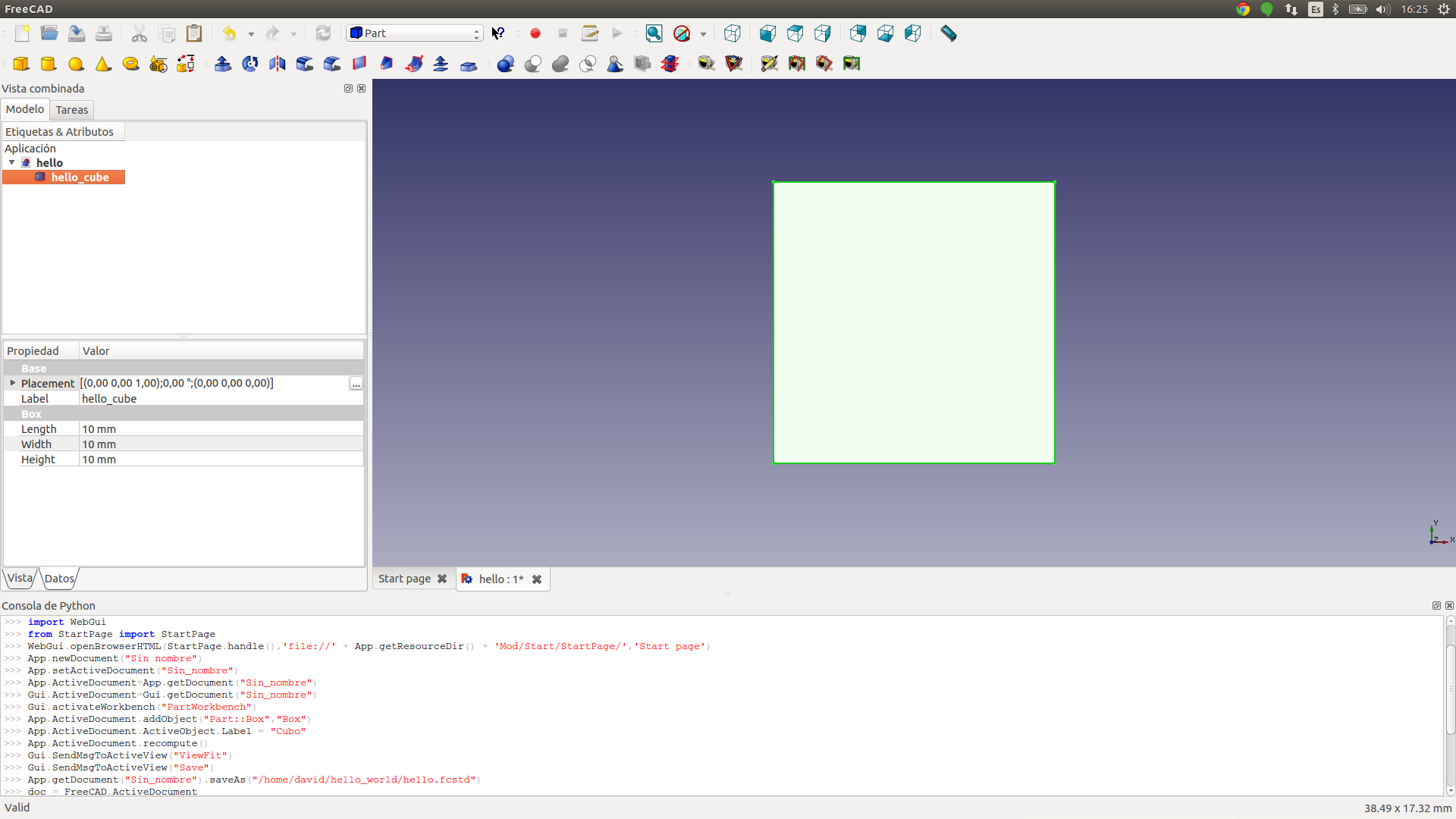This screenshot has height=819, width=1456.
Task: Create a new document with the New icon
Action: [22, 33]
